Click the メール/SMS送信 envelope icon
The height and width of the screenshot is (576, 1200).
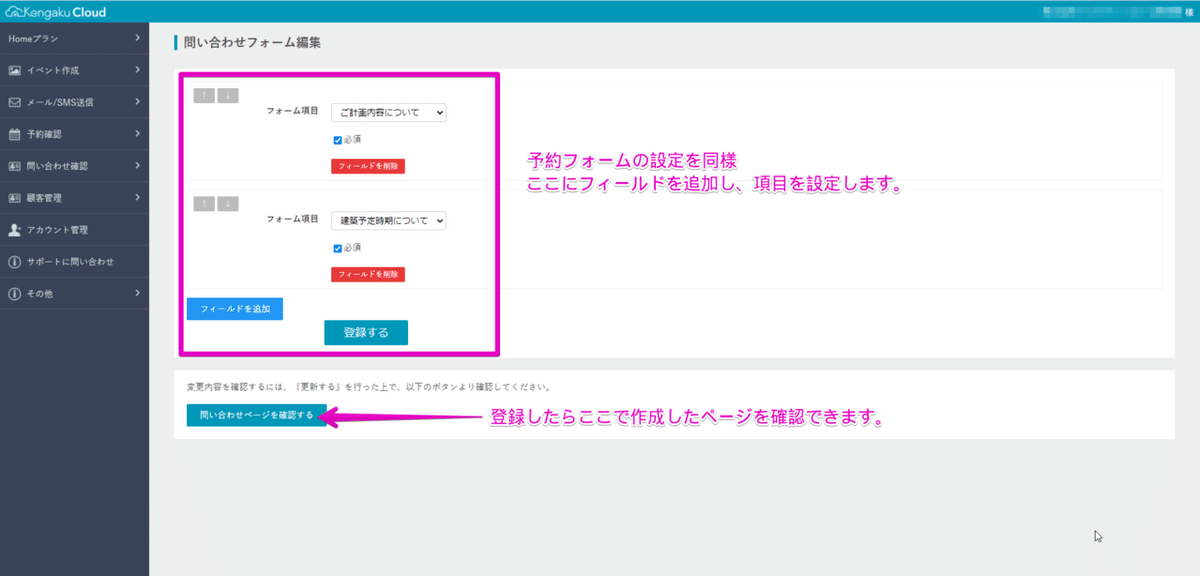(x=14, y=101)
